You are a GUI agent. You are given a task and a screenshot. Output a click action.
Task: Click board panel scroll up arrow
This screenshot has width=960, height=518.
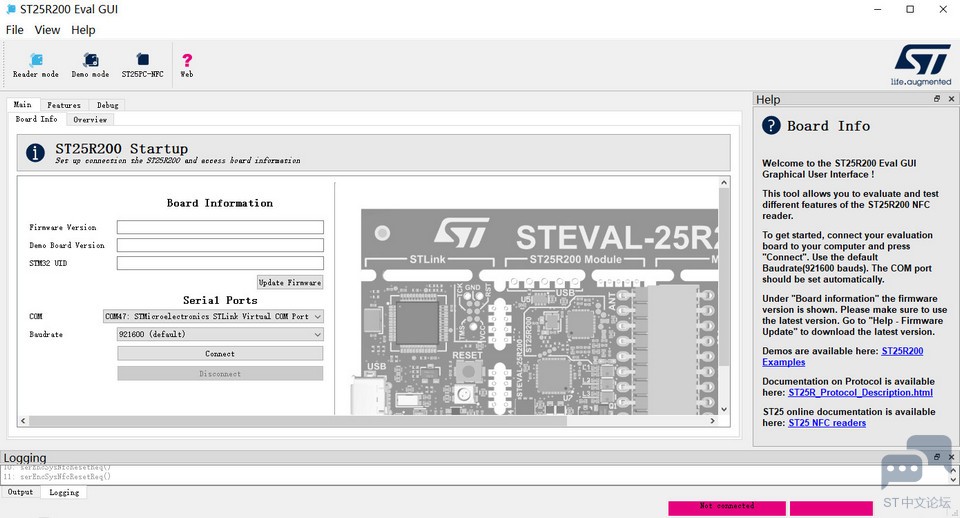tap(724, 182)
